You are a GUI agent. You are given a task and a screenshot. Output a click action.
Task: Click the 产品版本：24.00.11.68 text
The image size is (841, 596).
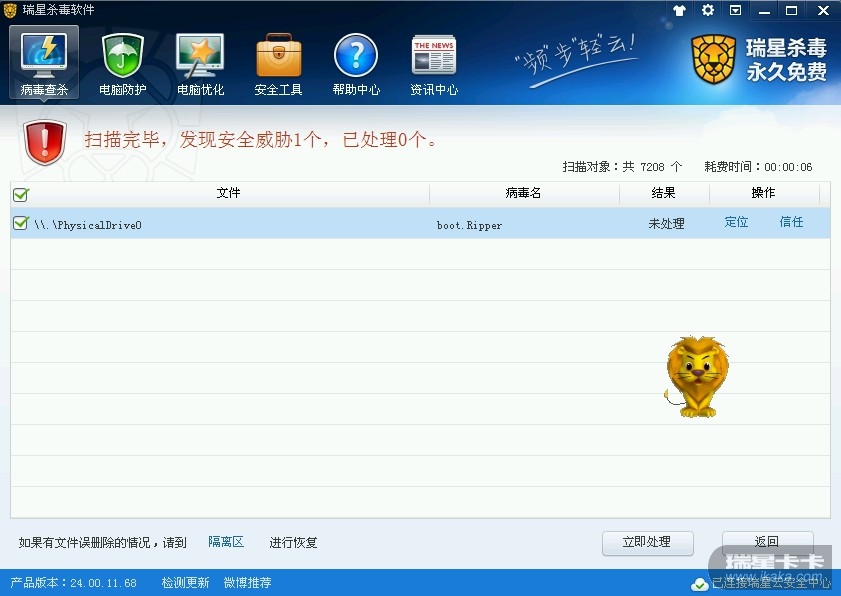point(73,583)
